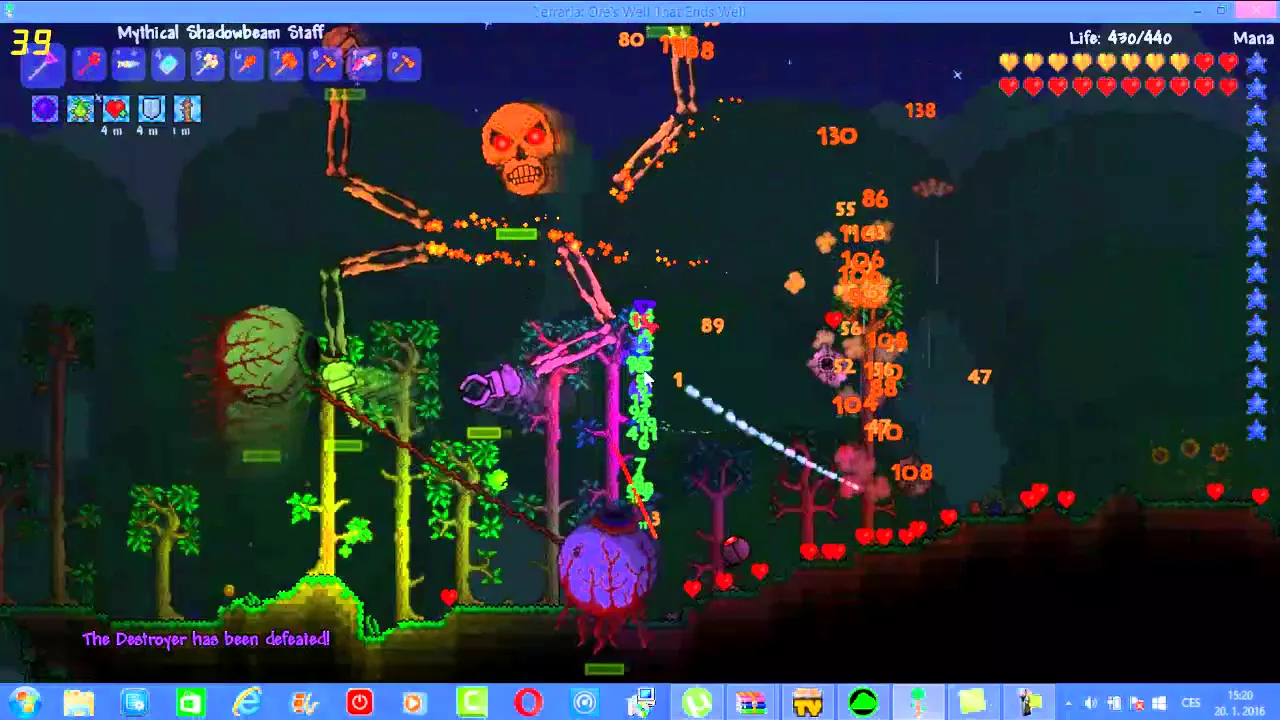Viewport: 1280px width, 720px height.
Task: Select the blue spell tome in slot 4
Action: coord(168,65)
